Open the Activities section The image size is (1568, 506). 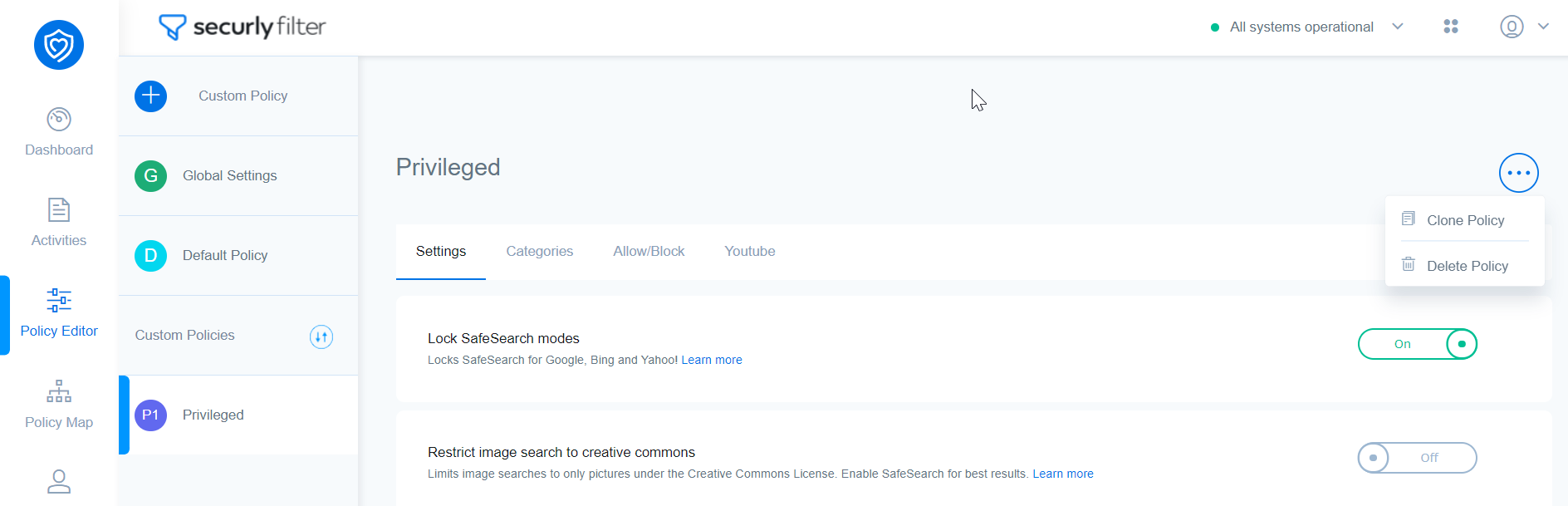[x=59, y=223]
